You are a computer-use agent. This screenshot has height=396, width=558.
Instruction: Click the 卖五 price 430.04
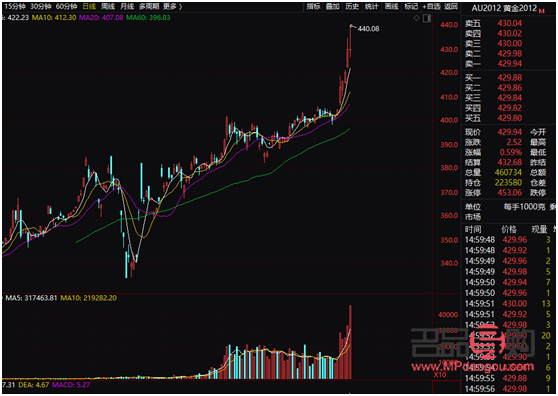point(510,23)
